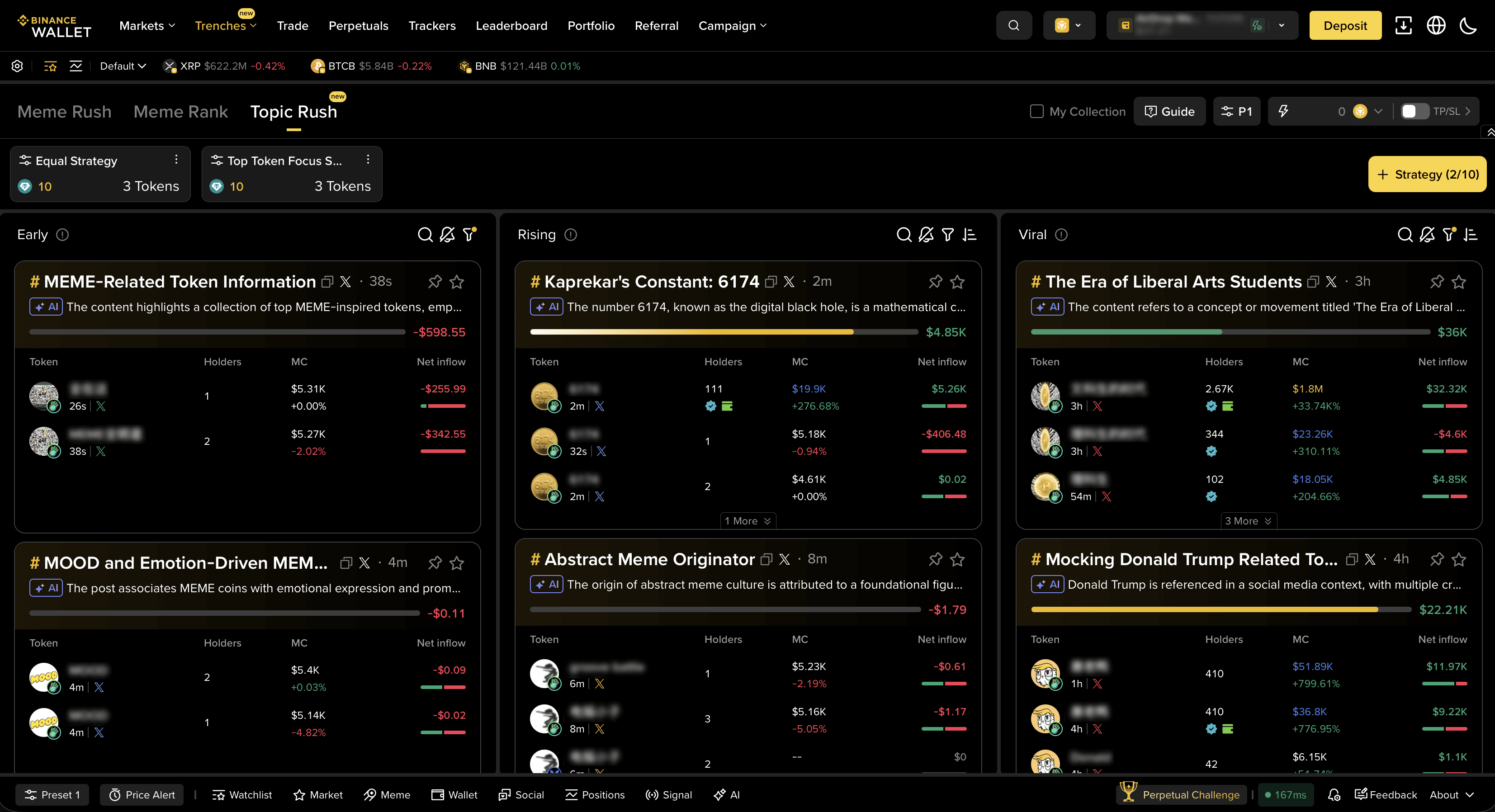
Task: Open language globe icon
Action: point(1436,25)
